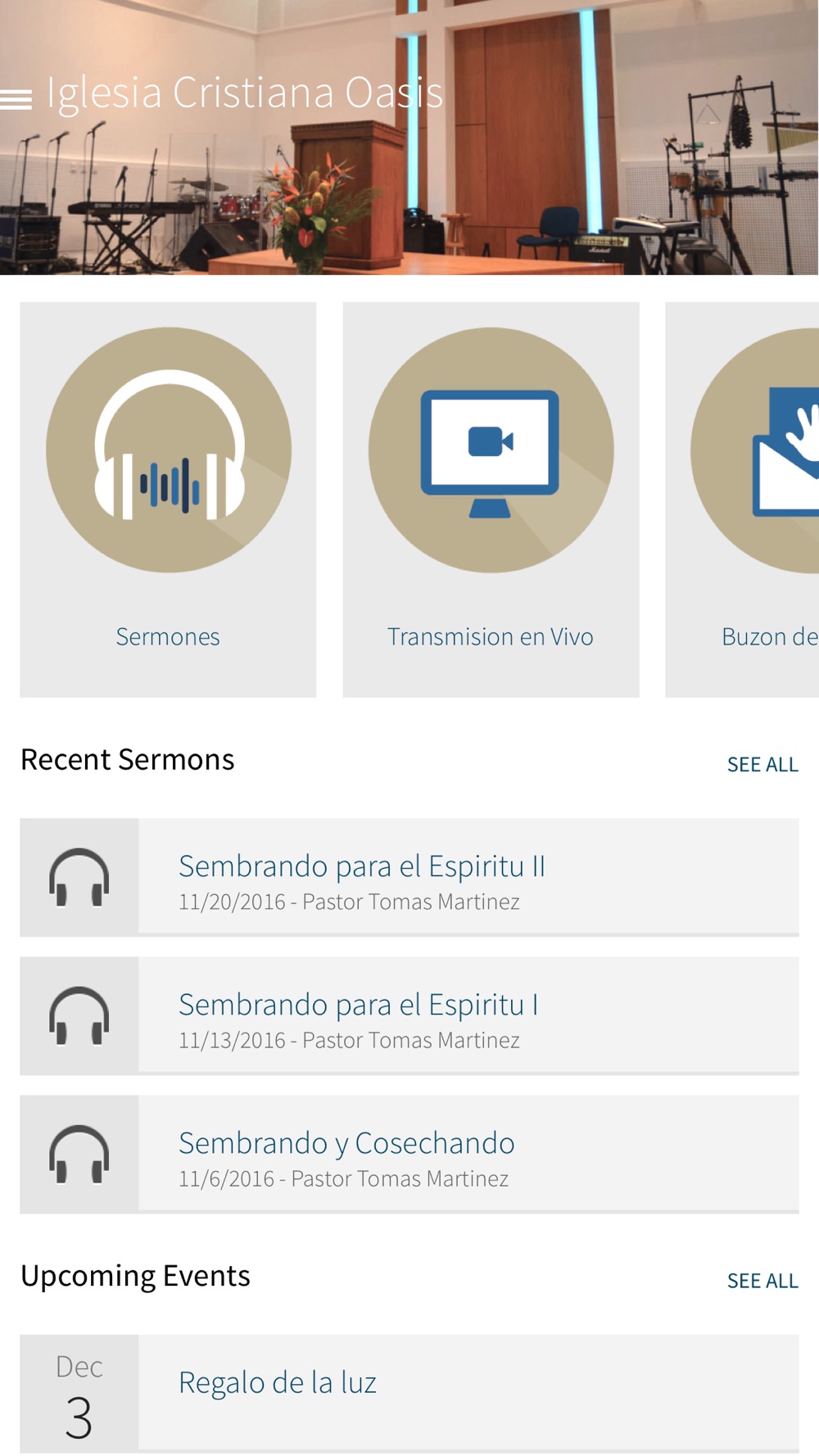Screen dimensions: 819x1456
Task: Select the 11/6/2016 Pastor Tomas Martinez subtitle
Action: 343,1178
